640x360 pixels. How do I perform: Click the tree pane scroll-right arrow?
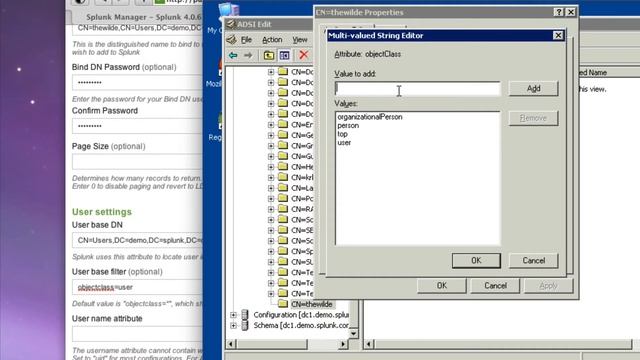point(343,344)
